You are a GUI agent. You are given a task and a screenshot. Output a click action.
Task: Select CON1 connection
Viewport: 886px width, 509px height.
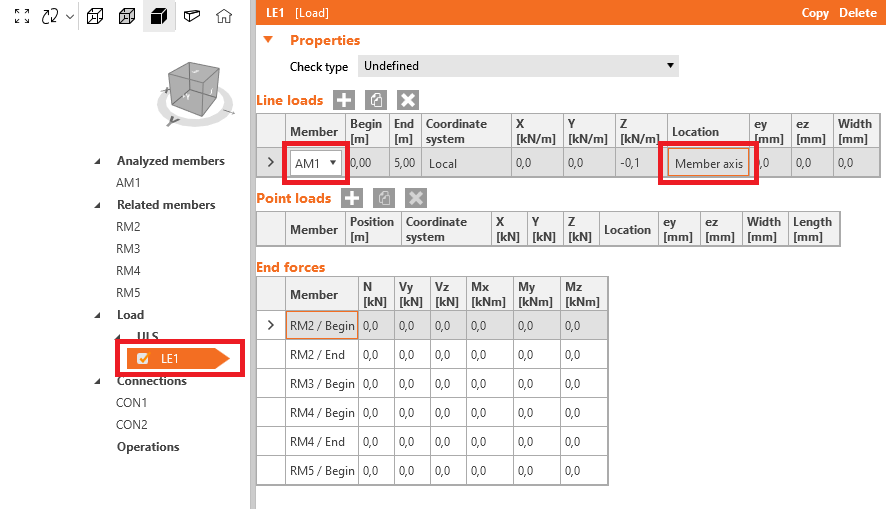(x=132, y=403)
